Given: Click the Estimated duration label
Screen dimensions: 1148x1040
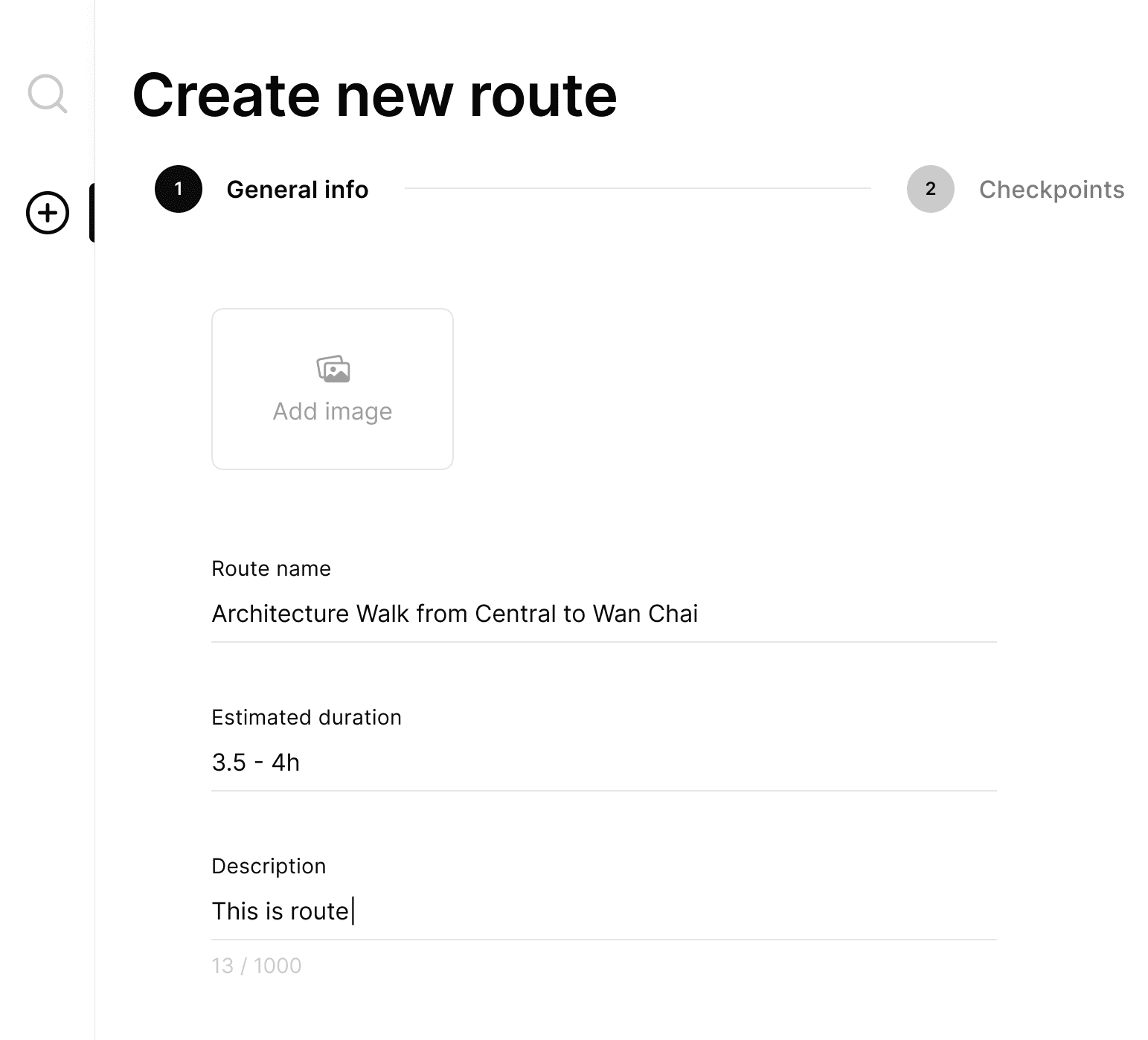Looking at the screenshot, I should (306, 717).
